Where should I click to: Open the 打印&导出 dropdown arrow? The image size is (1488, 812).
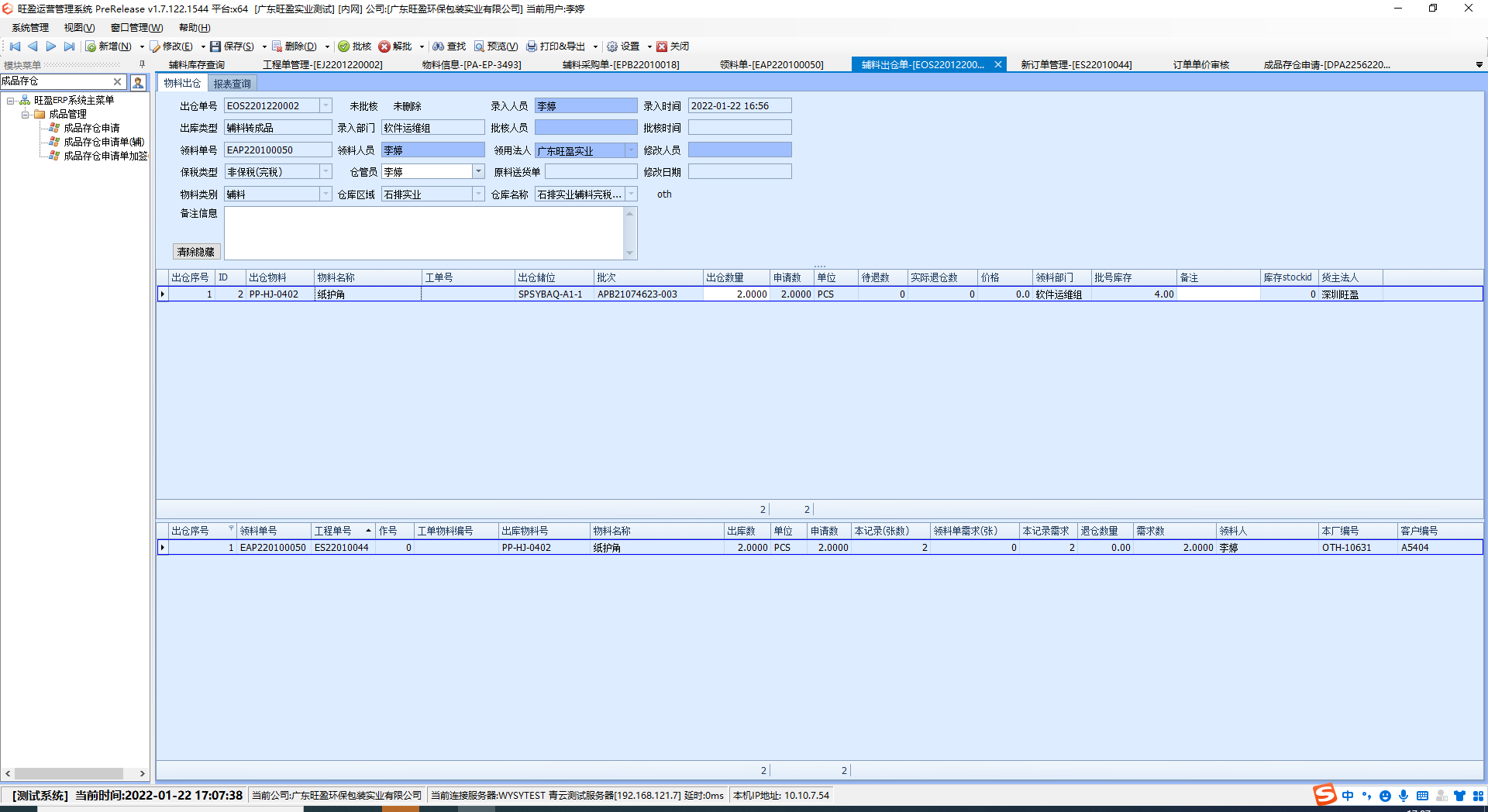(x=595, y=46)
